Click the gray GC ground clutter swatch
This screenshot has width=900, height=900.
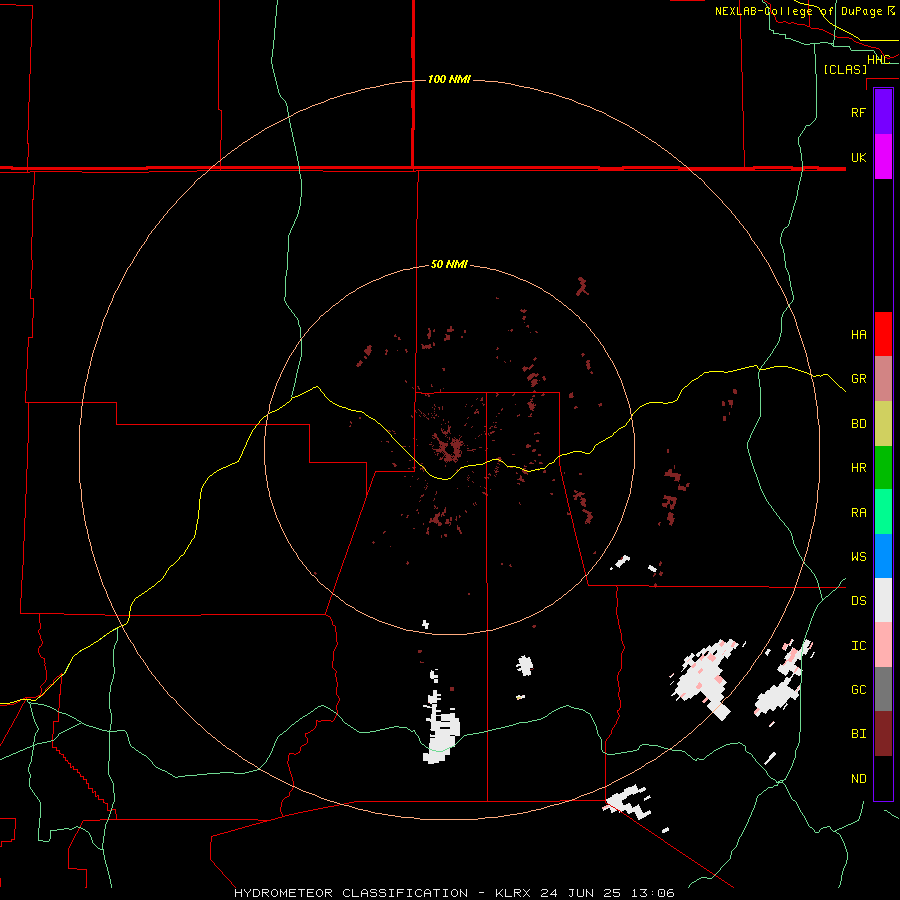(x=883, y=689)
